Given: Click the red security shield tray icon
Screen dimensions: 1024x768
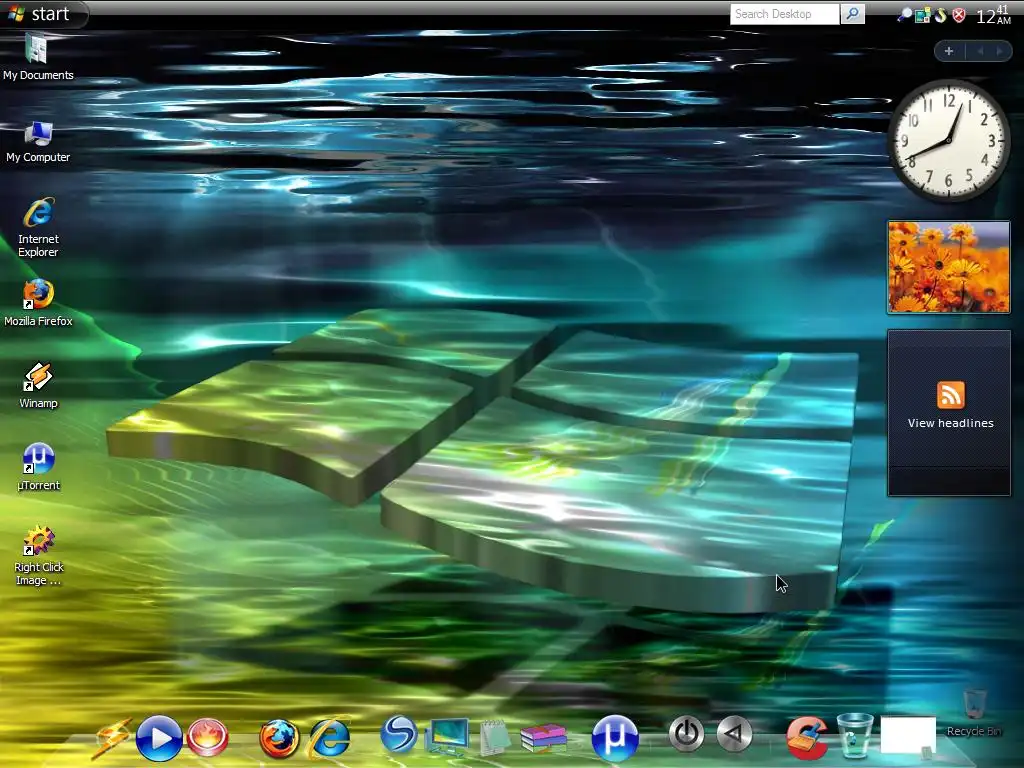Looking at the screenshot, I should click(x=958, y=15).
